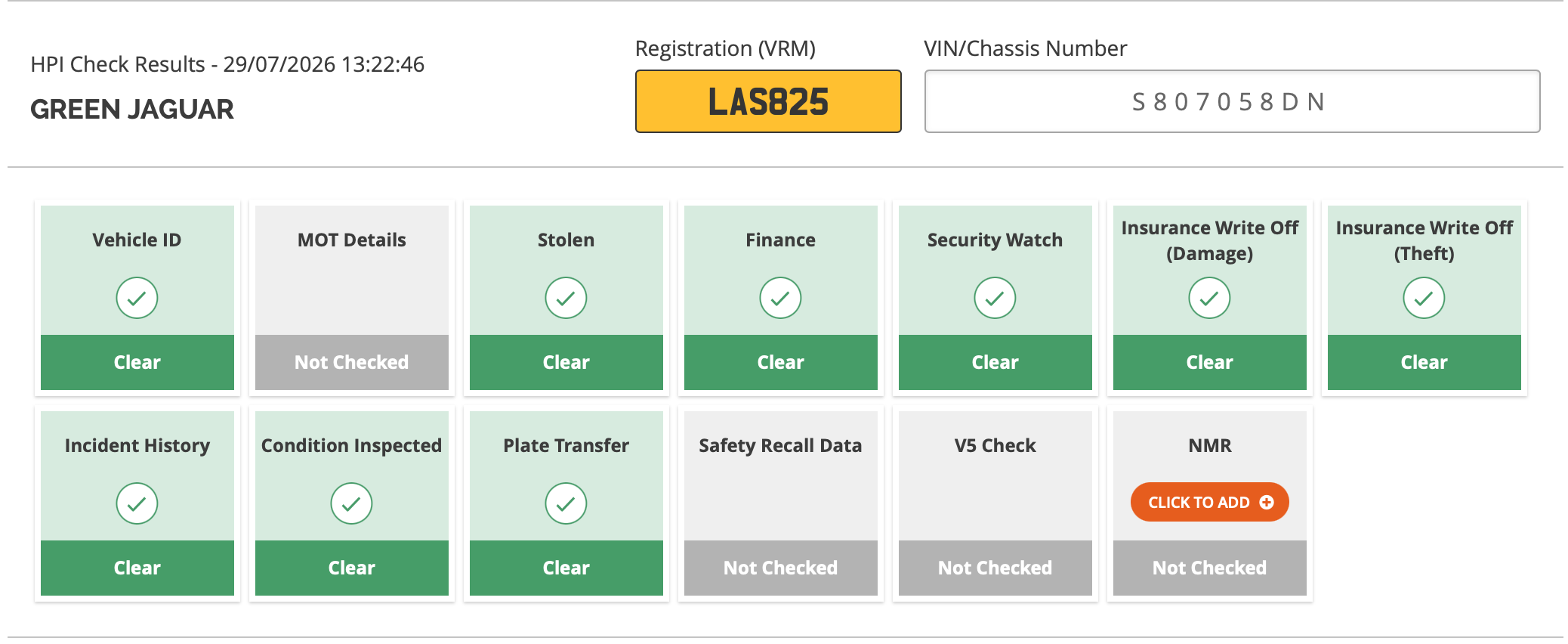Click the Vehicle ID checkmark icon
Screen dimensions: 1568x644
tap(137, 298)
